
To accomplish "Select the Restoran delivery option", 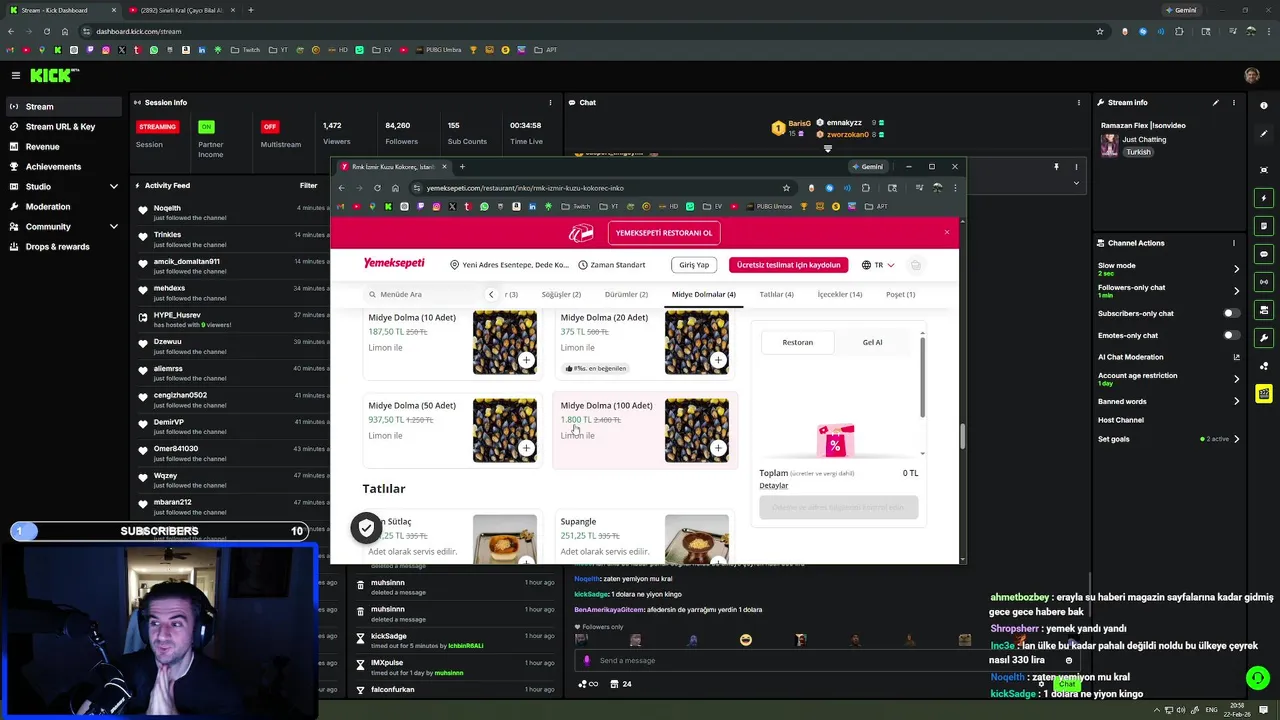I will (x=798, y=342).
